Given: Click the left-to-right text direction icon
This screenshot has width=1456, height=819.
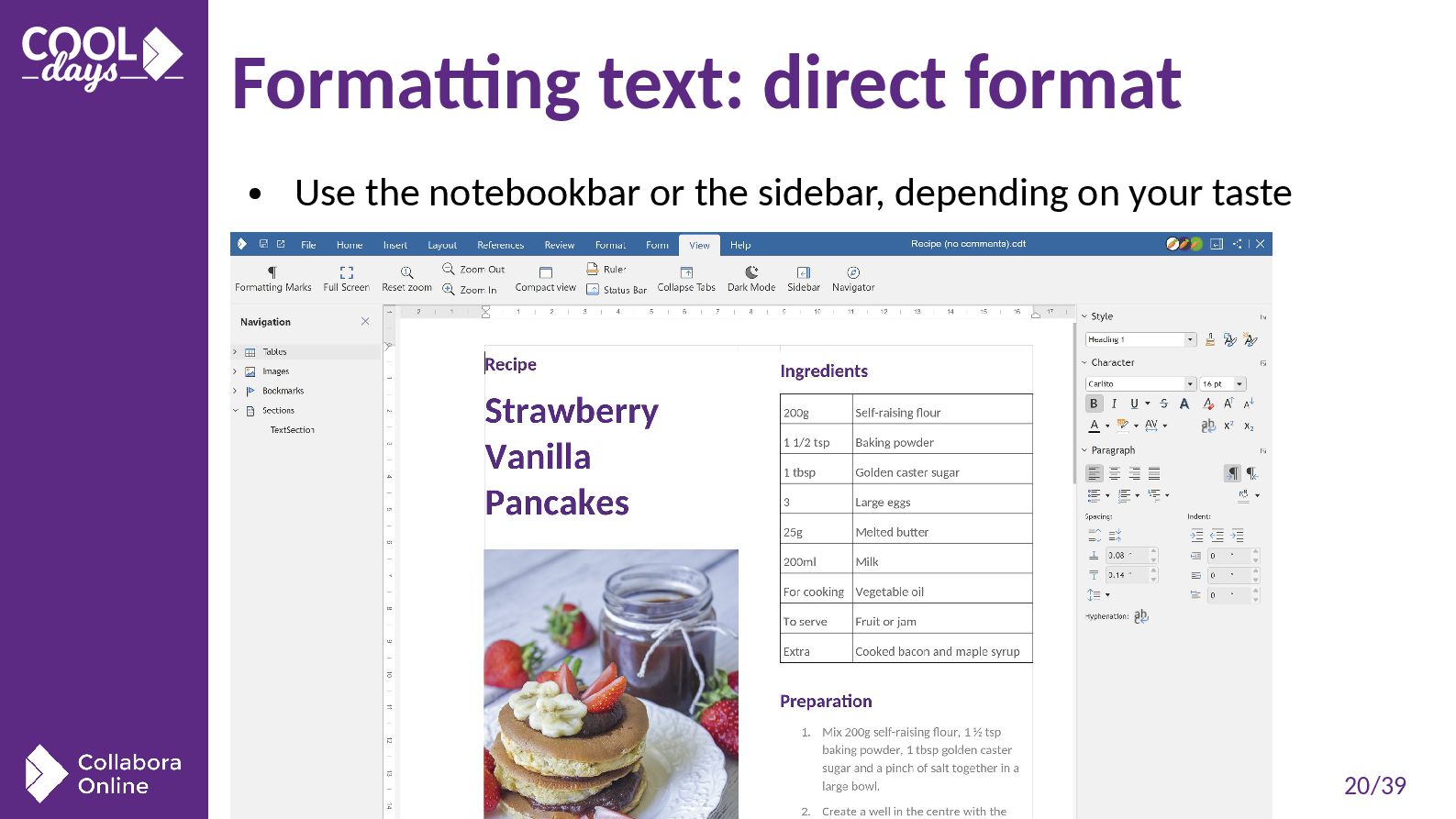Looking at the screenshot, I should click(1232, 473).
